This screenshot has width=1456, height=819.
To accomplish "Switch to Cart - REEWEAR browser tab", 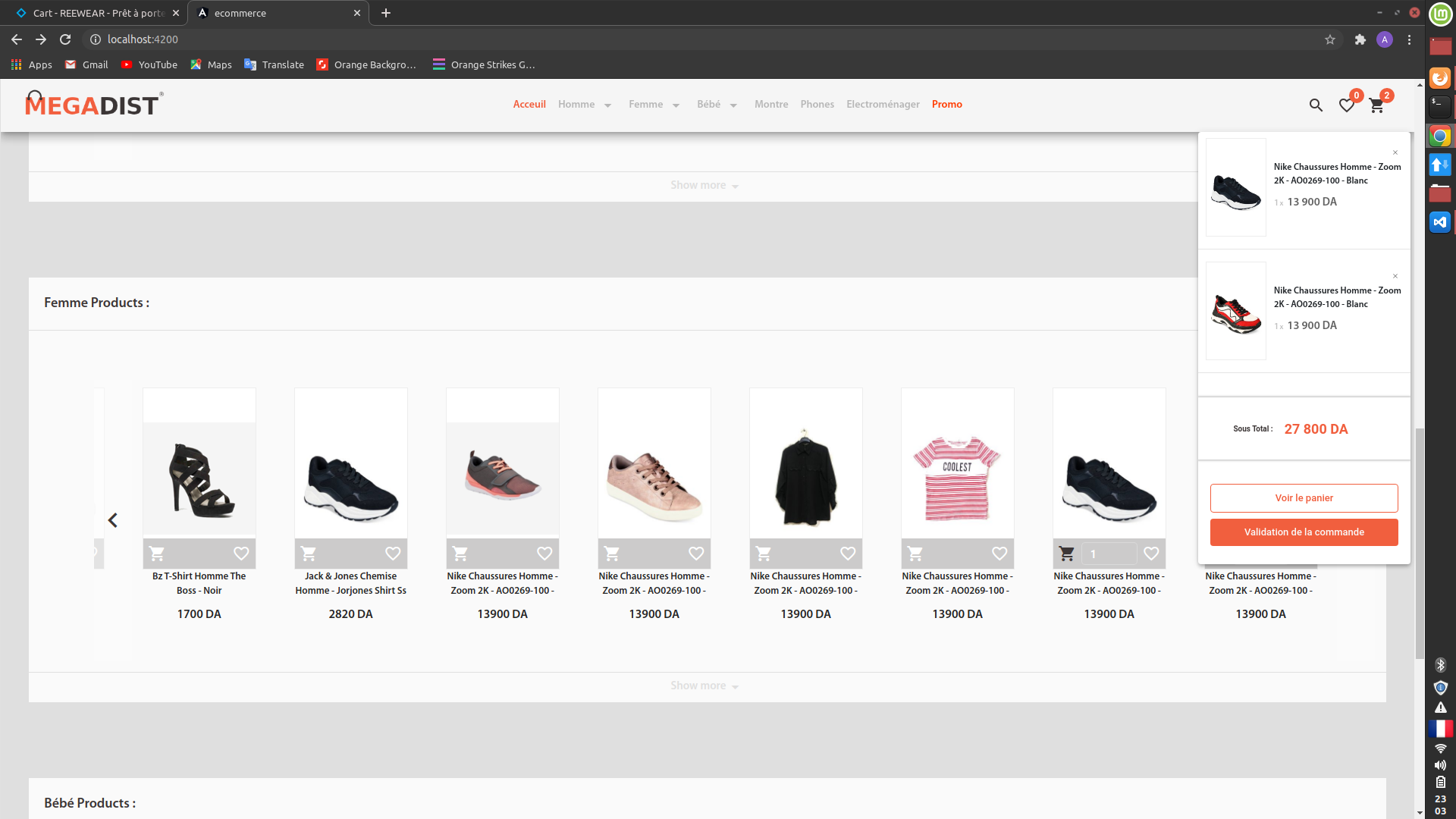I will point(97,13).
